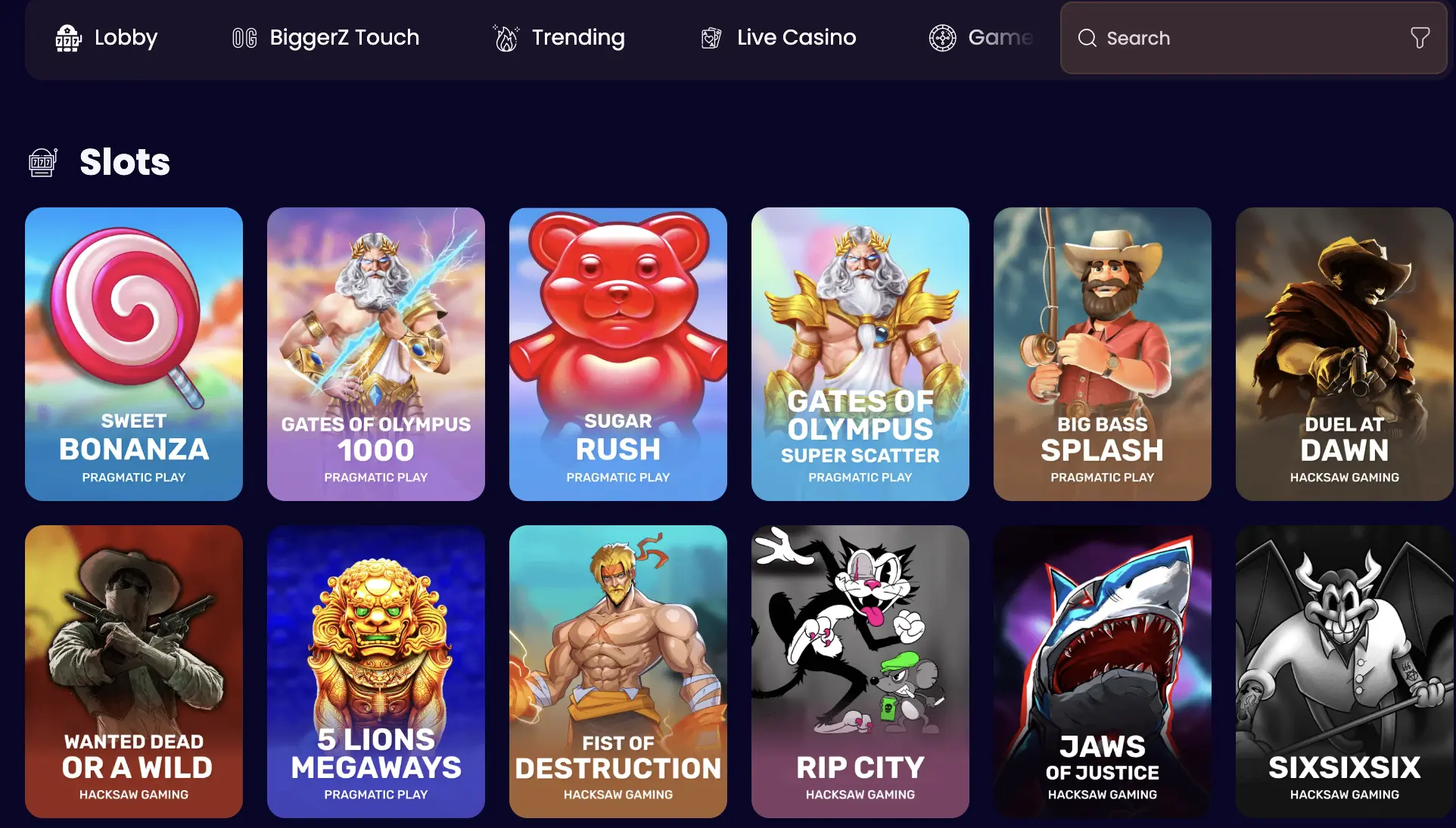Image resolution: width=1456 pixels, height=828 pixels.
Task: Open the Live Casino tab
Action: click(x=778, y=38)
